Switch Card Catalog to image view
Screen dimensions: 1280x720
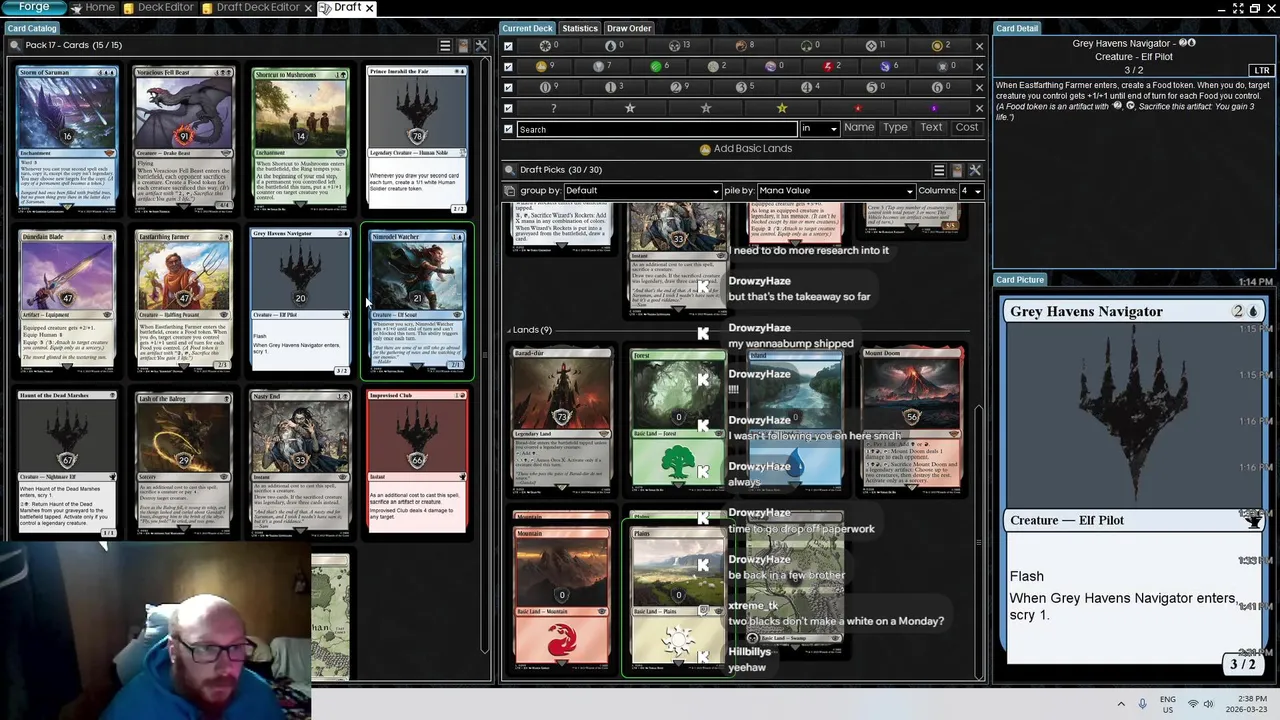[x=463, y=46]
